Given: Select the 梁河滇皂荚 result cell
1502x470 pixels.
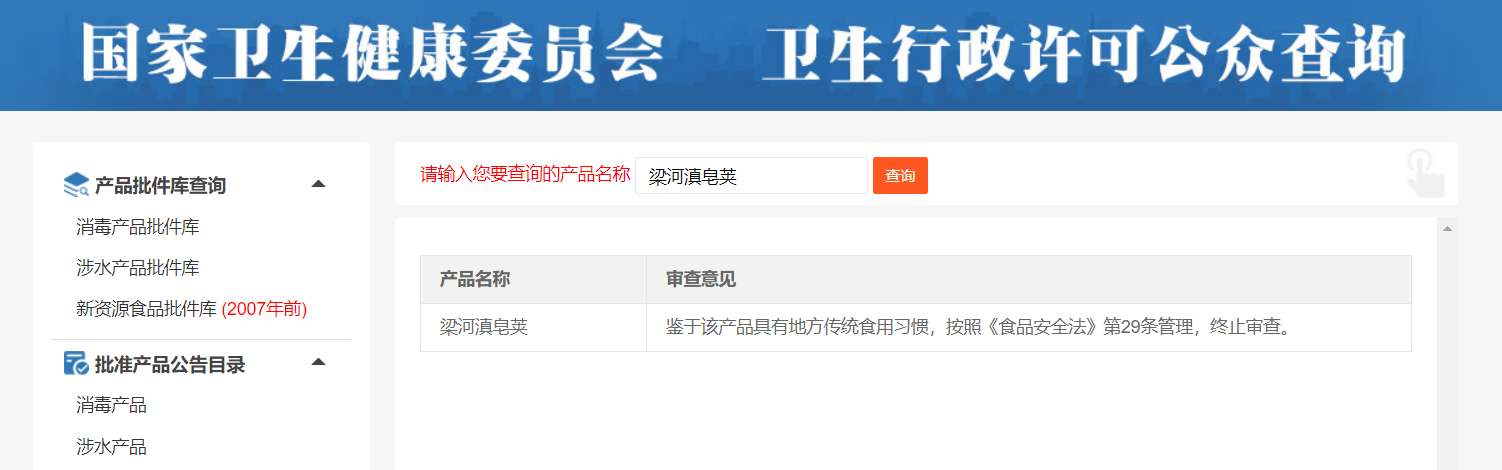Looking at the screenshot, I should click(x=484, y=327).
